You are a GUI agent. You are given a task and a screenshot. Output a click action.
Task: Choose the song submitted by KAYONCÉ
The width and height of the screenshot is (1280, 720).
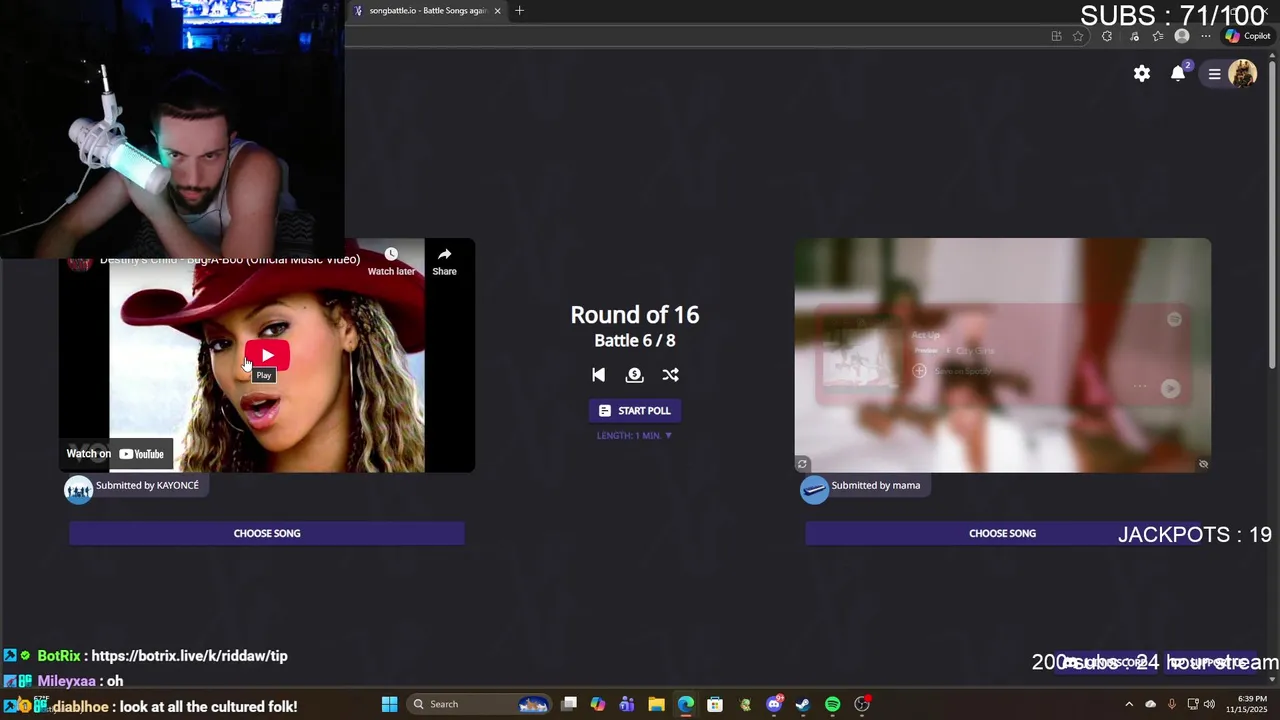point(267,533)
